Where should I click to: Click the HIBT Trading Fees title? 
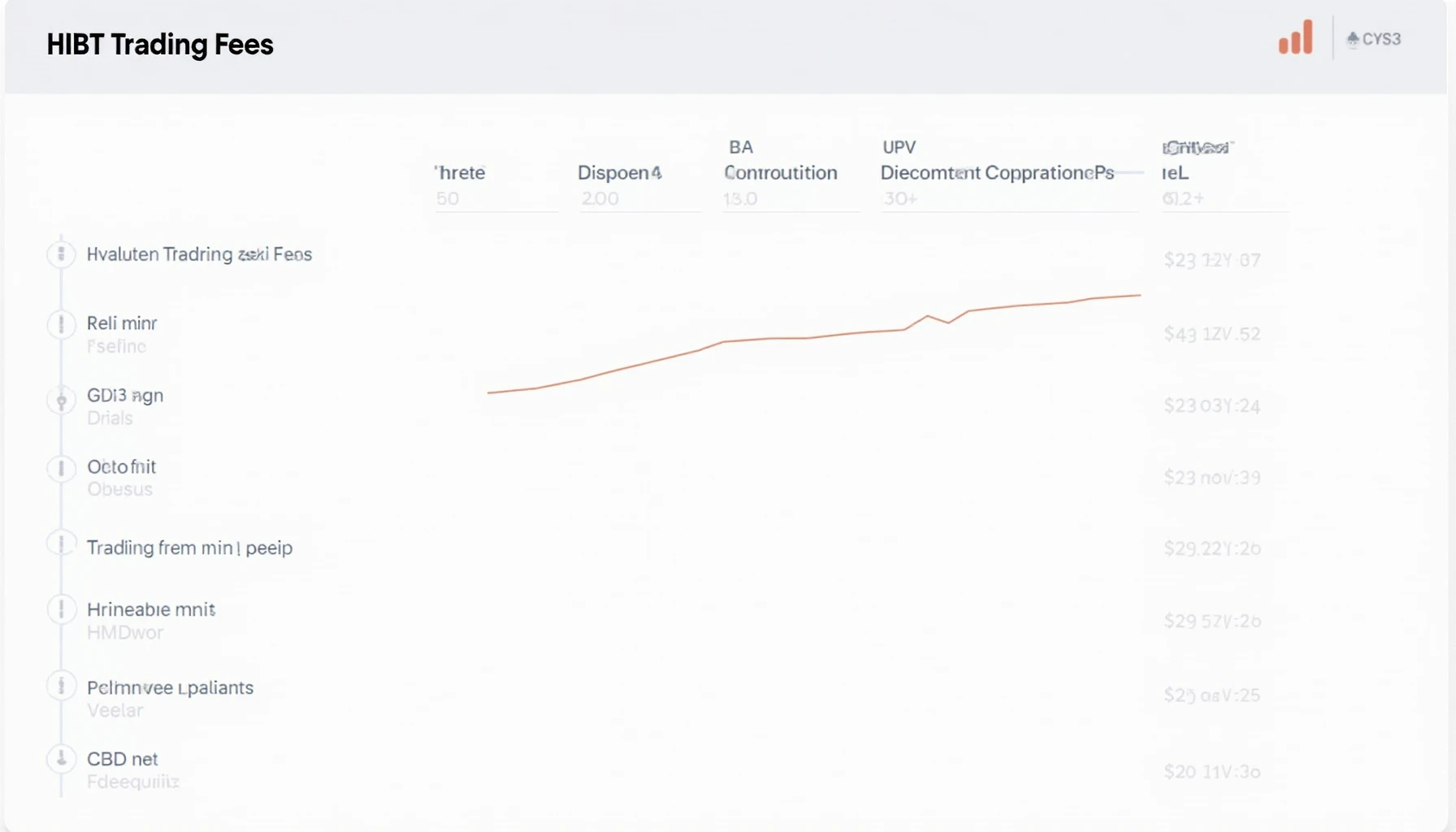[160, 45]
